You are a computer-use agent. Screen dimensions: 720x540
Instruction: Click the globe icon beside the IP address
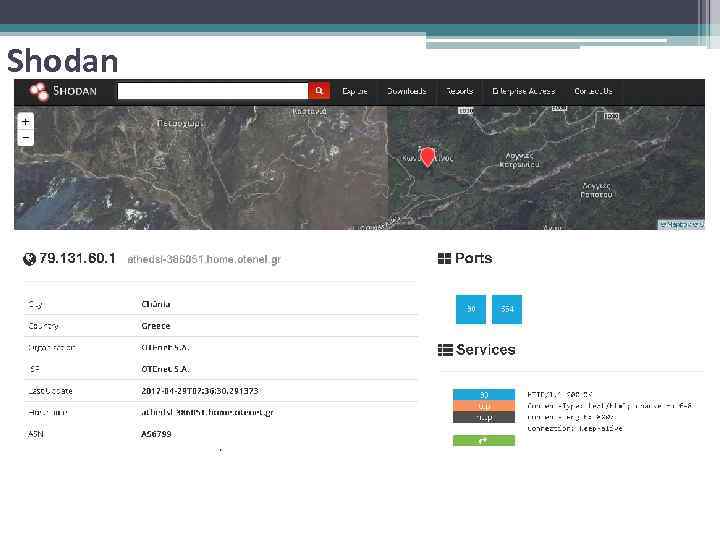pos(29,259)
